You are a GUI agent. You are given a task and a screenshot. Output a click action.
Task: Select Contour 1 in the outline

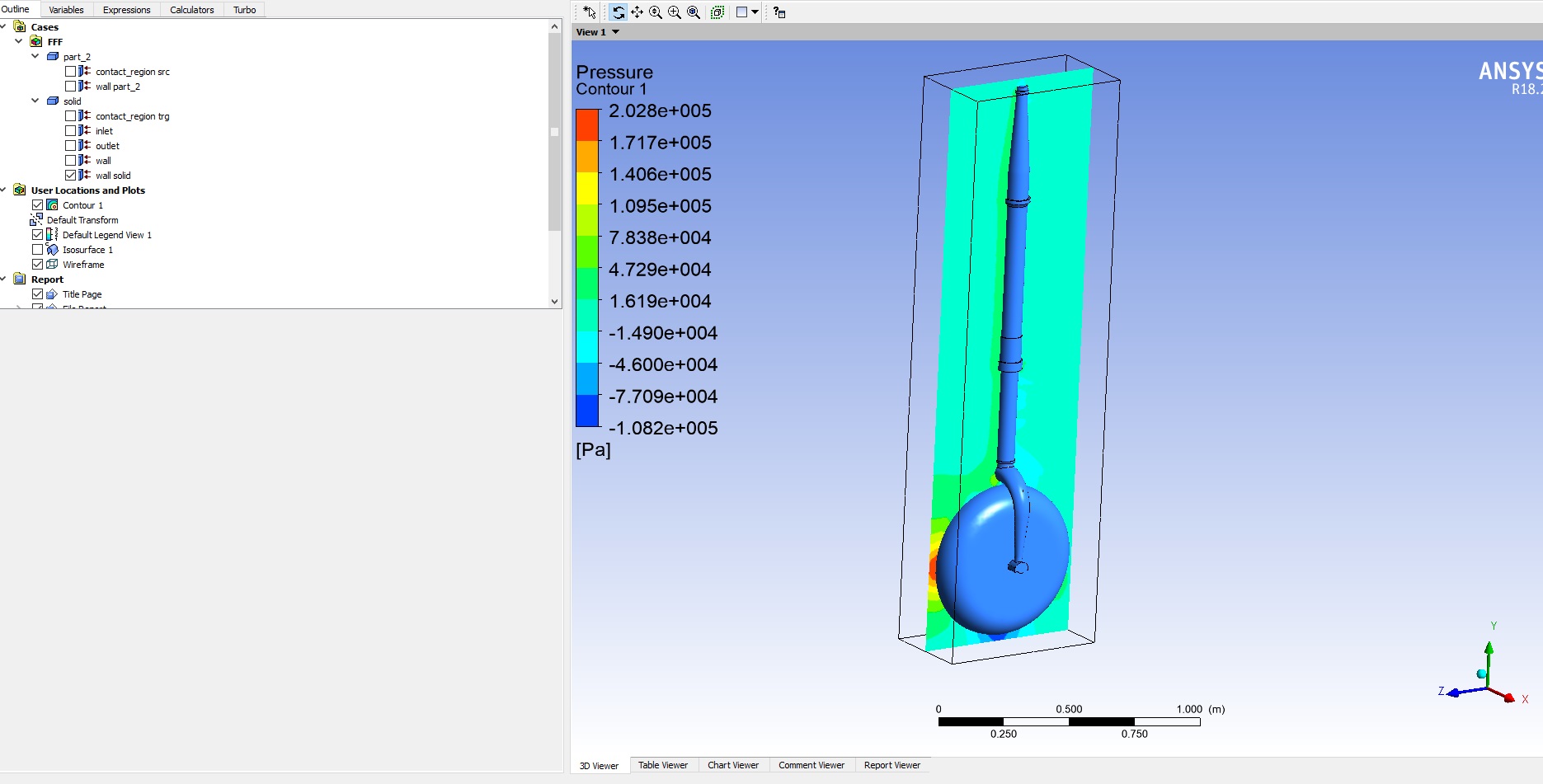click(82, 205)
